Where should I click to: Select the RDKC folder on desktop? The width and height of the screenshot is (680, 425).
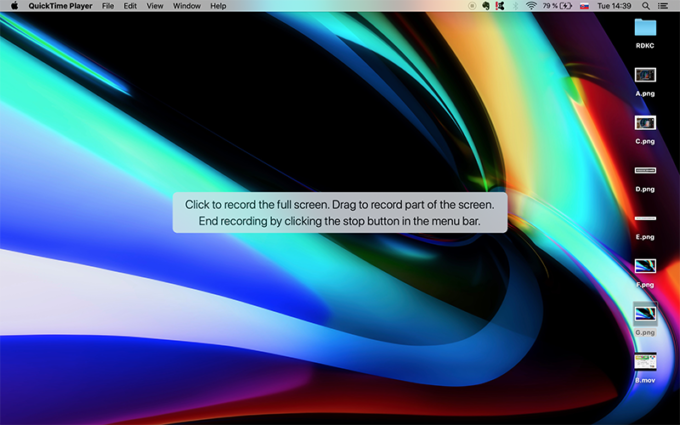[x=645, y=28]
